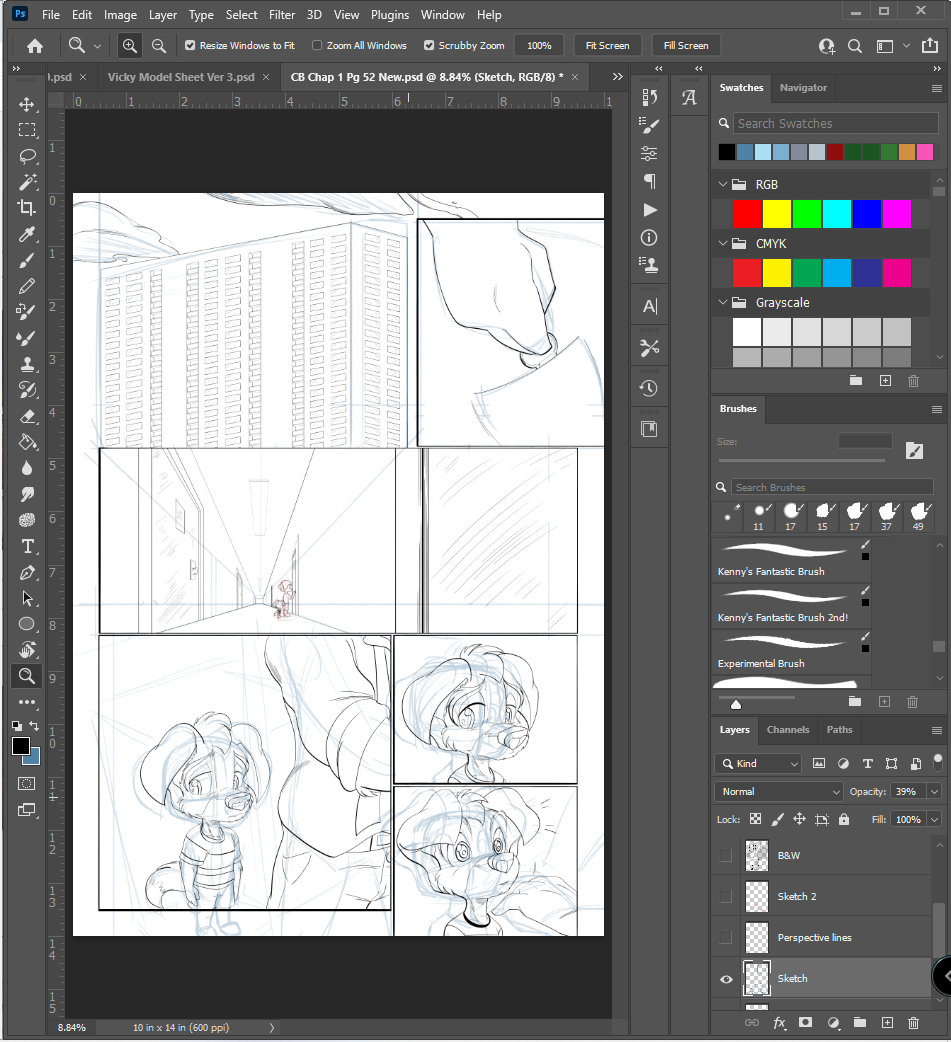Viewport: 951px width, 1042px height.
Task: Open the Layer menu
Action: (x=163, y=15)
